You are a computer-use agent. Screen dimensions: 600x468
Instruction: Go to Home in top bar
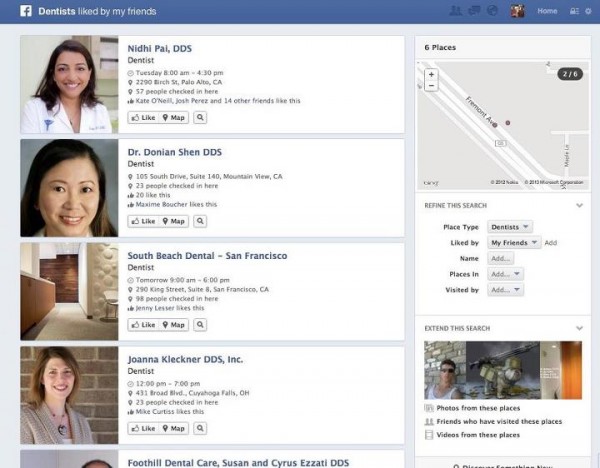point(547,11)
